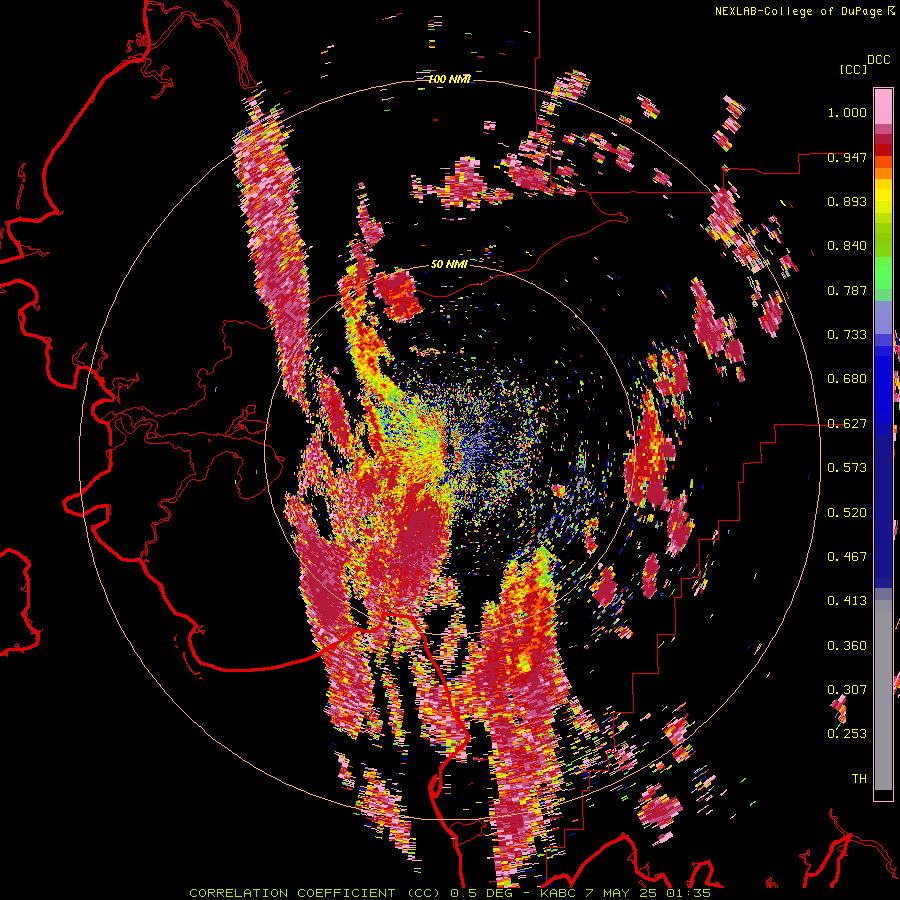Select the 0.520 scale value
The width and height of the screenshot is (900, 900).
(x=847, y=513)
